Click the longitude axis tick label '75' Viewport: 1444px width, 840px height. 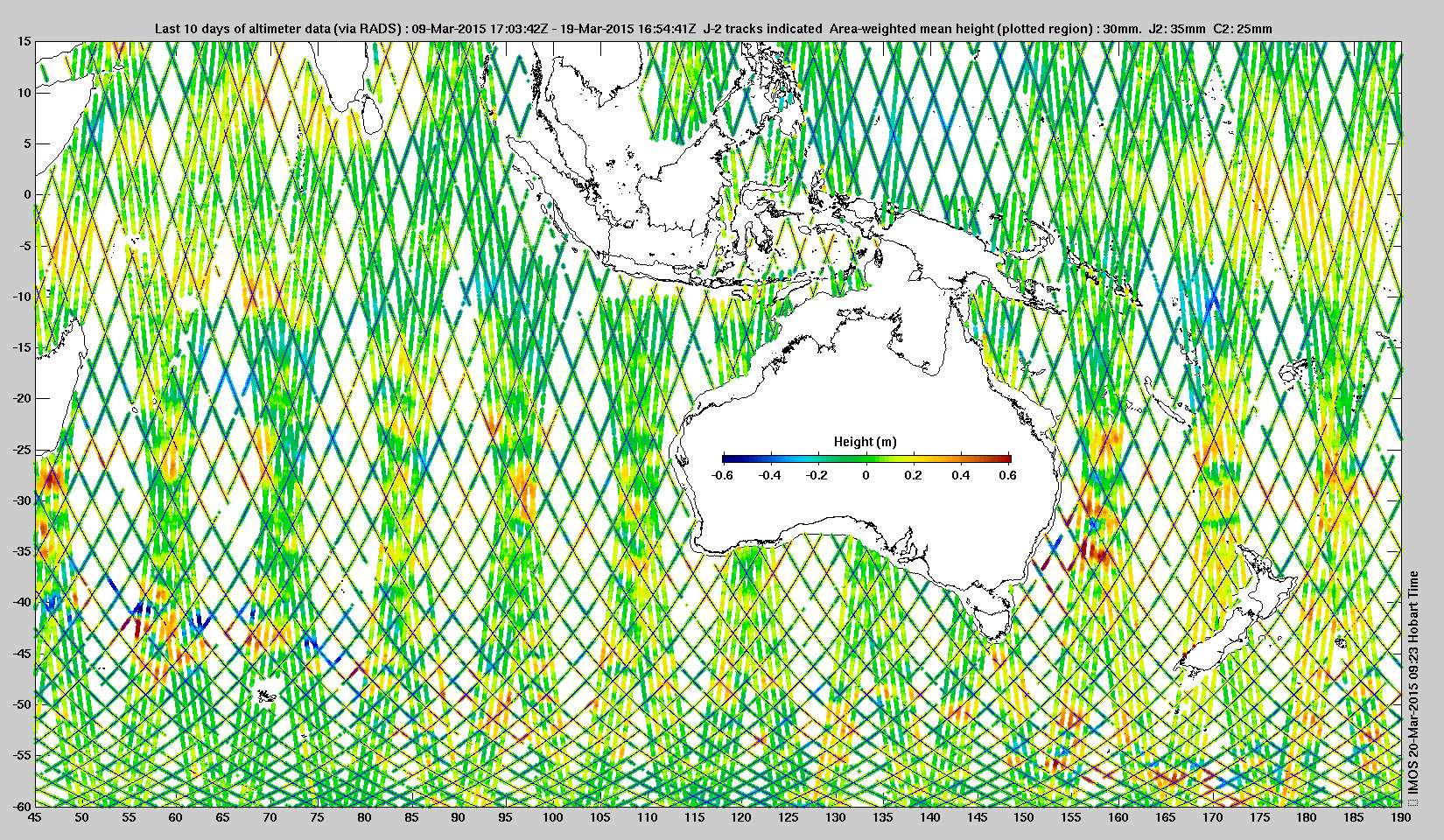[x=317, y=817]
